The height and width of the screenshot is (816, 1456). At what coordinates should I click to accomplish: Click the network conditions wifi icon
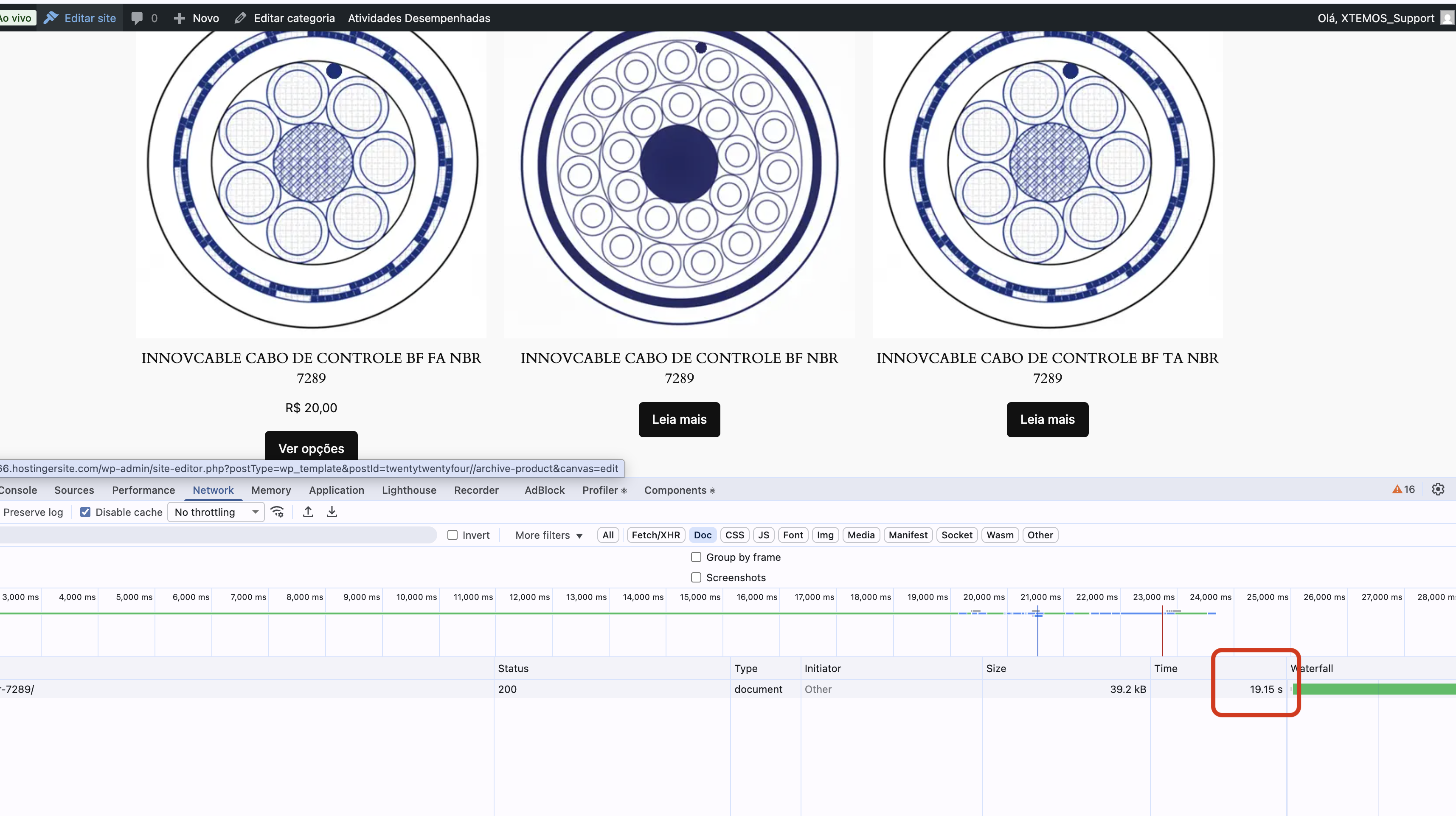277,512
